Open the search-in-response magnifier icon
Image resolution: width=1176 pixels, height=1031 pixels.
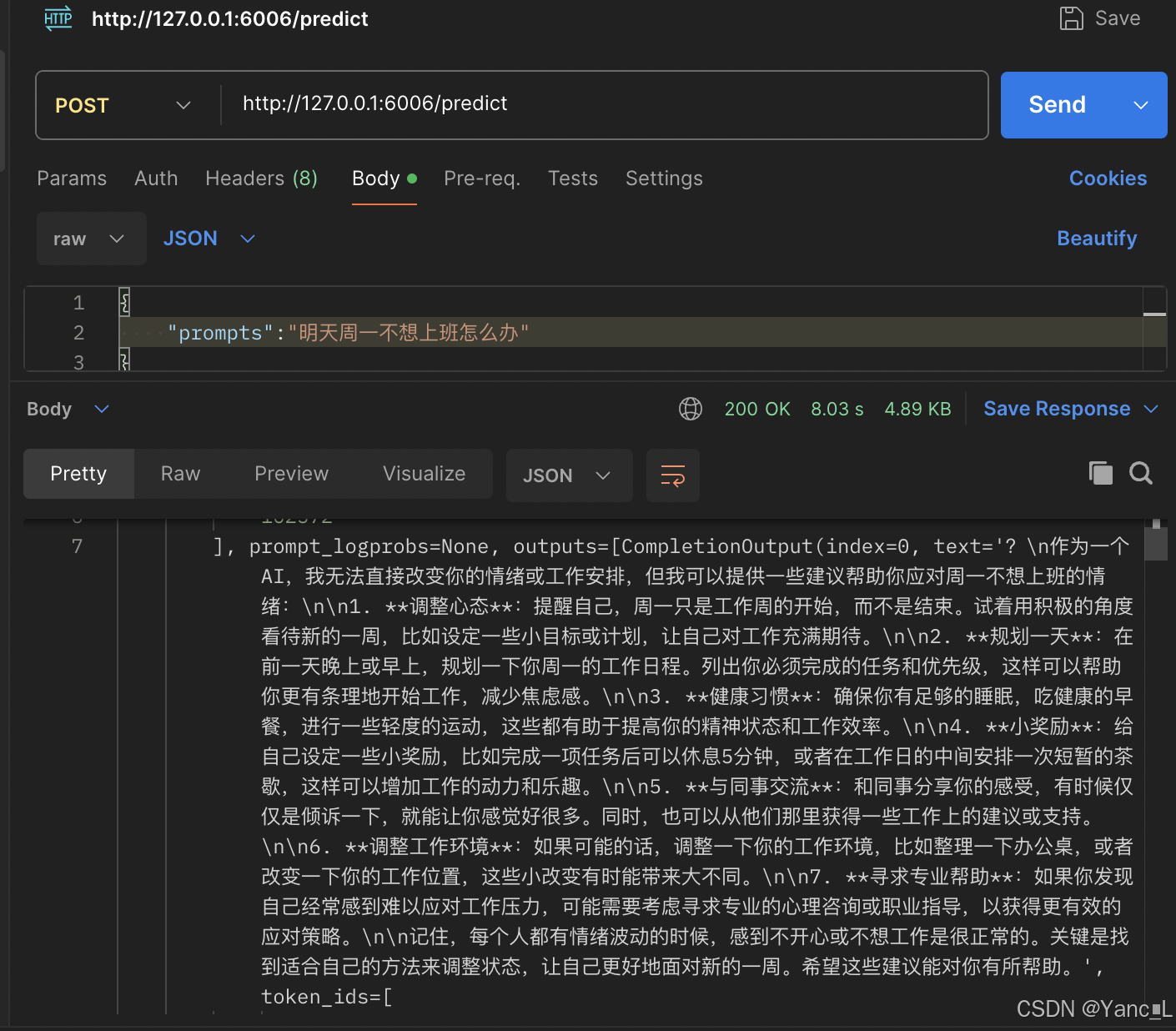(x=1140, y=473)
